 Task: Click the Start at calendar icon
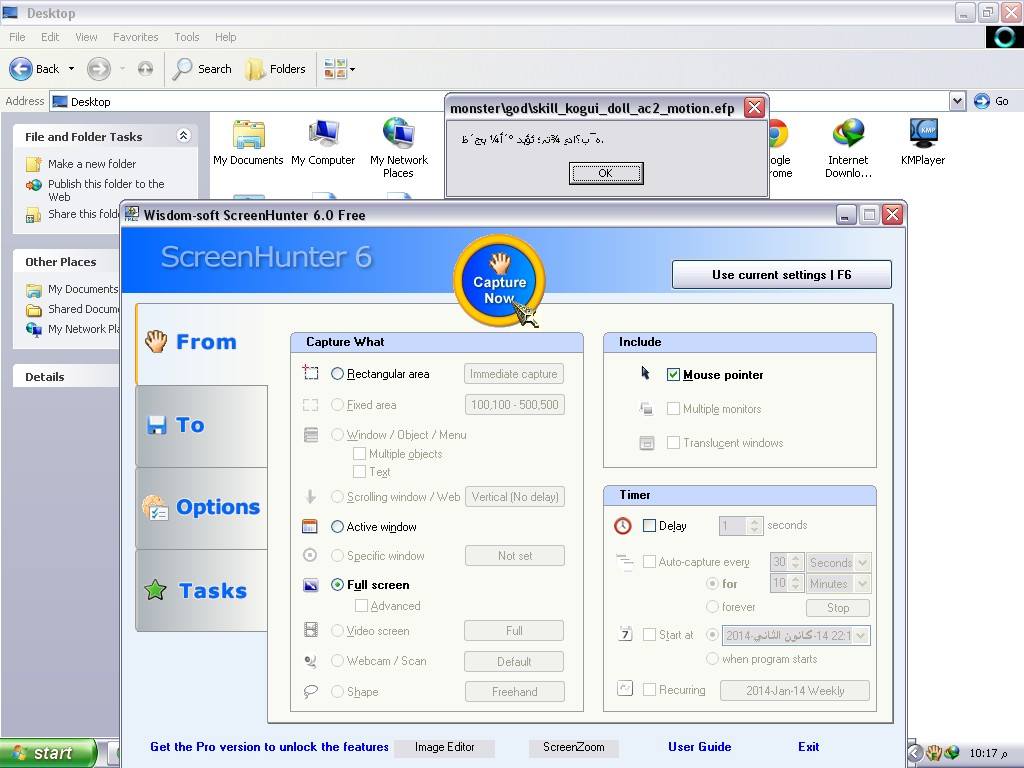[x=625, y=633]
